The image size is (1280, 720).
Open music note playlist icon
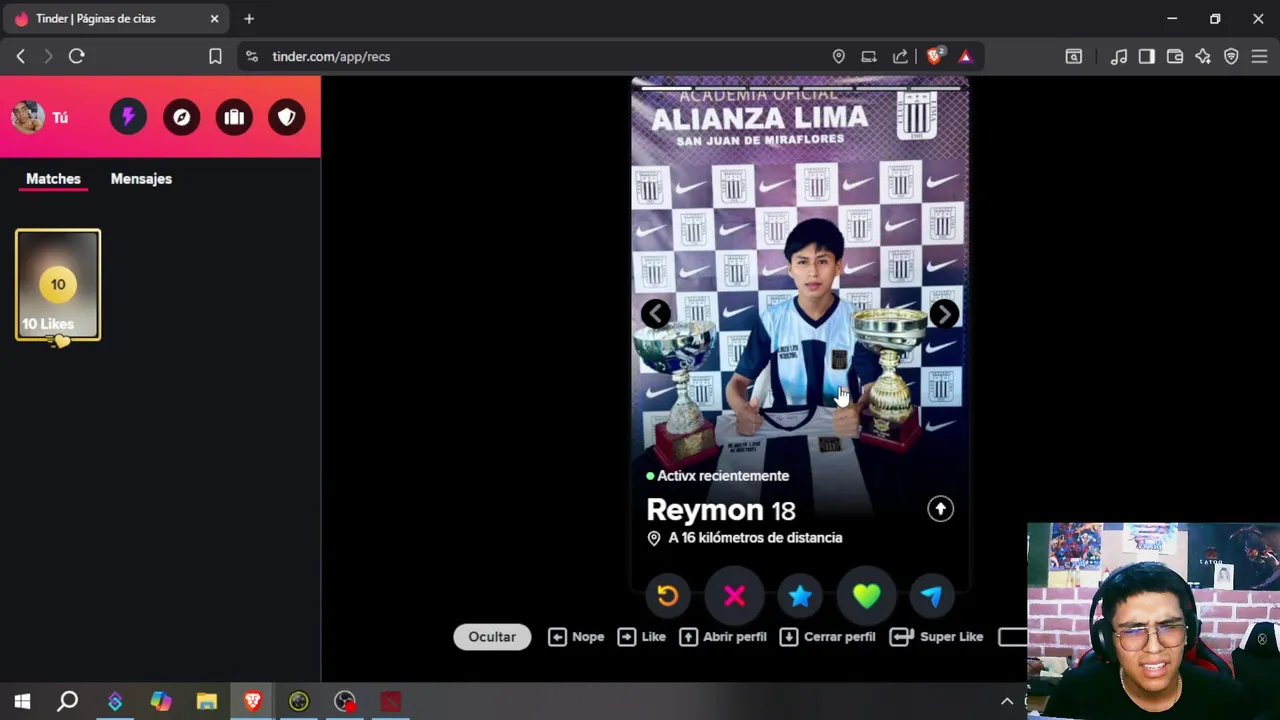tap(1119, 57)
